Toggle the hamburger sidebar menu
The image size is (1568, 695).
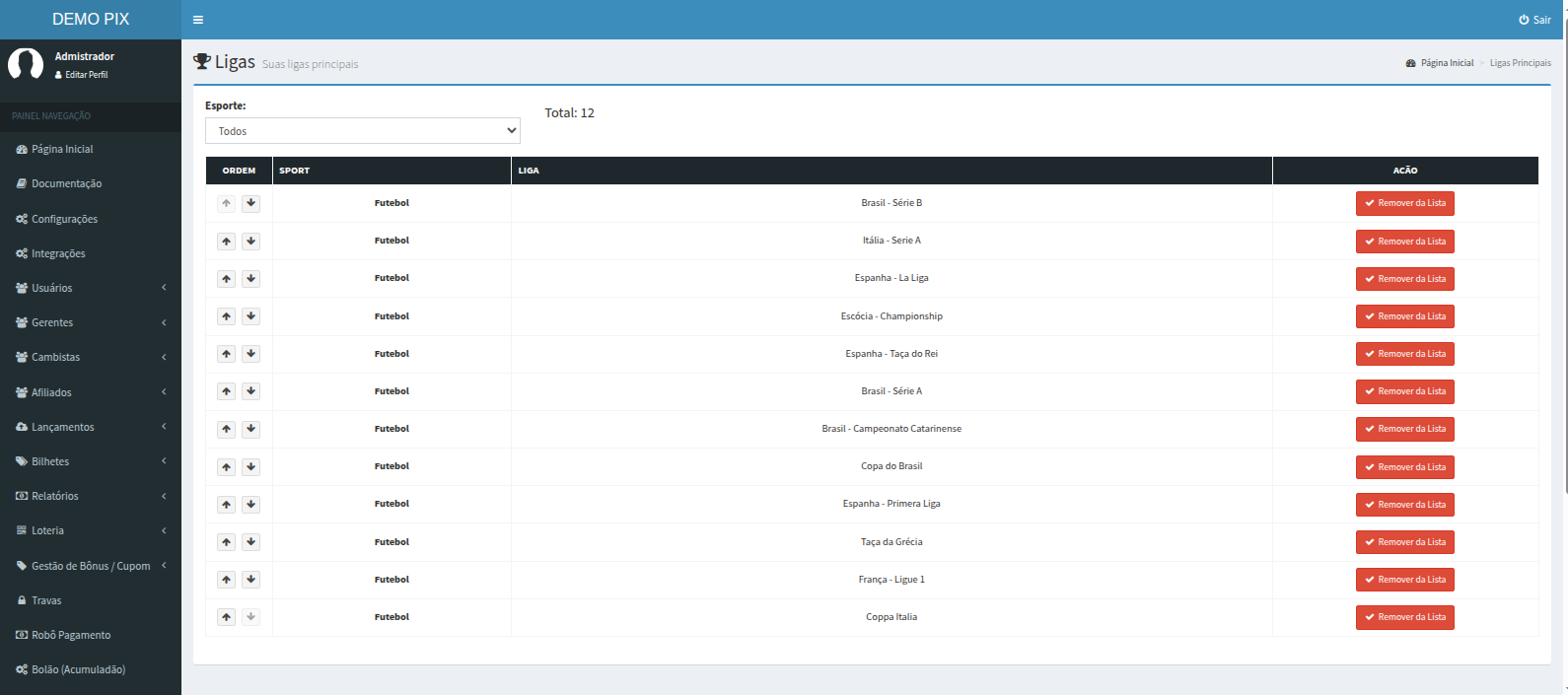(x=198, y=20)
